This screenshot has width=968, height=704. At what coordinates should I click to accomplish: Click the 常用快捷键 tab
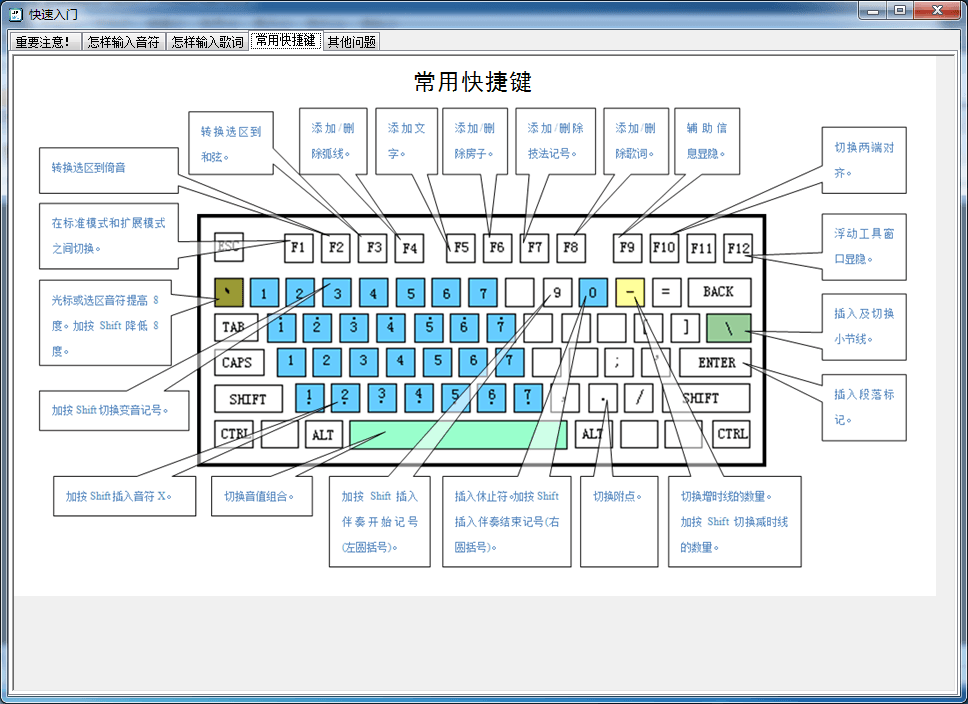[x=285, y=41]
